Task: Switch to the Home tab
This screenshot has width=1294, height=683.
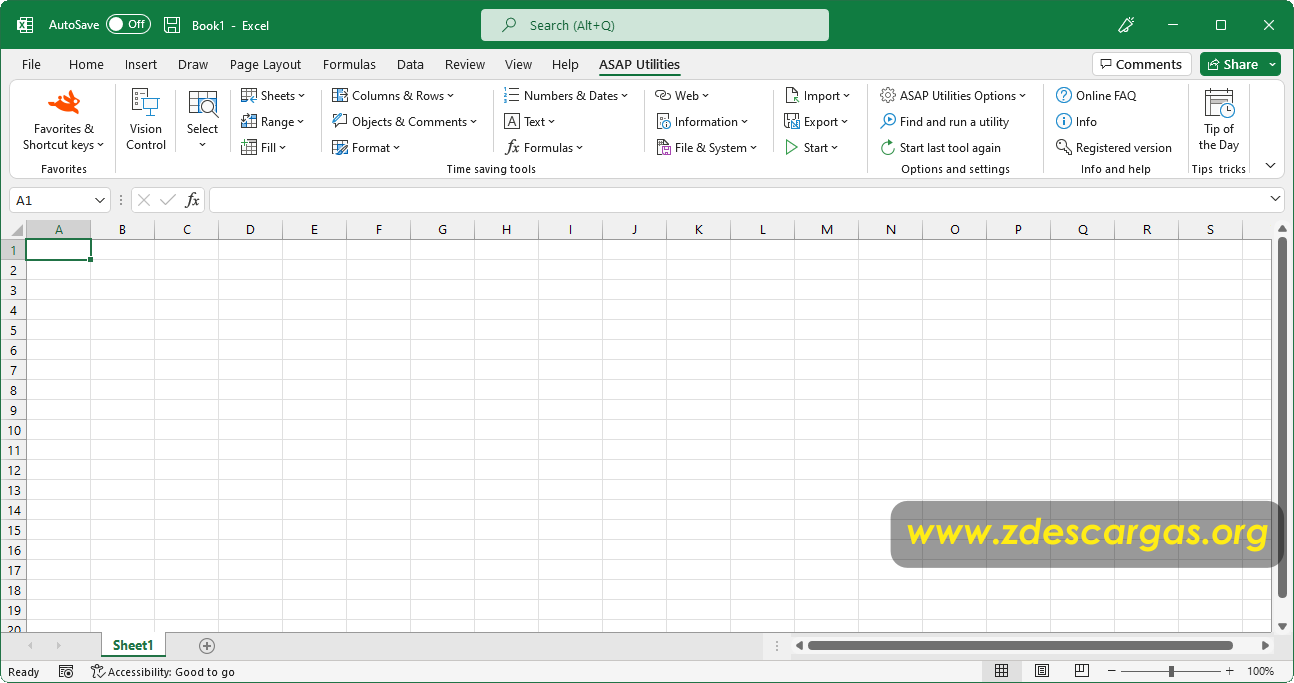Action: click(86, 65)
